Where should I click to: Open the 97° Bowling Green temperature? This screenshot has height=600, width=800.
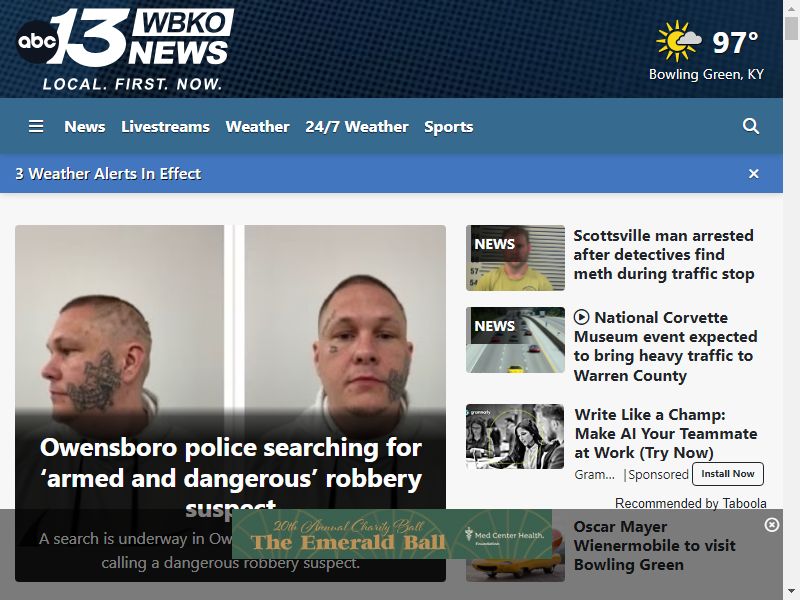(735, 42)
